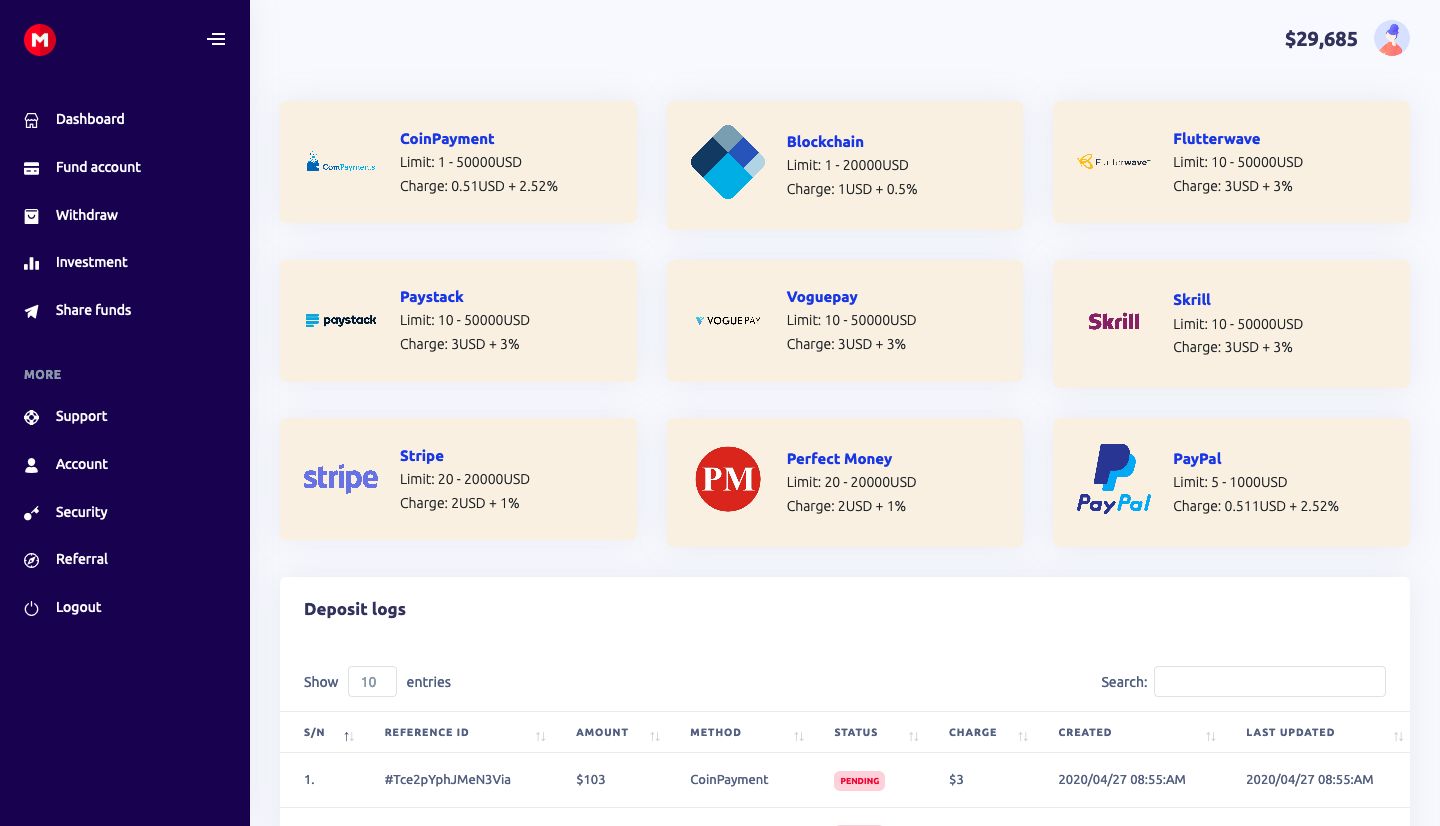Click the VoguePay logo
The height and width of the screenshot is (826, 1440).
coord(728,321)
